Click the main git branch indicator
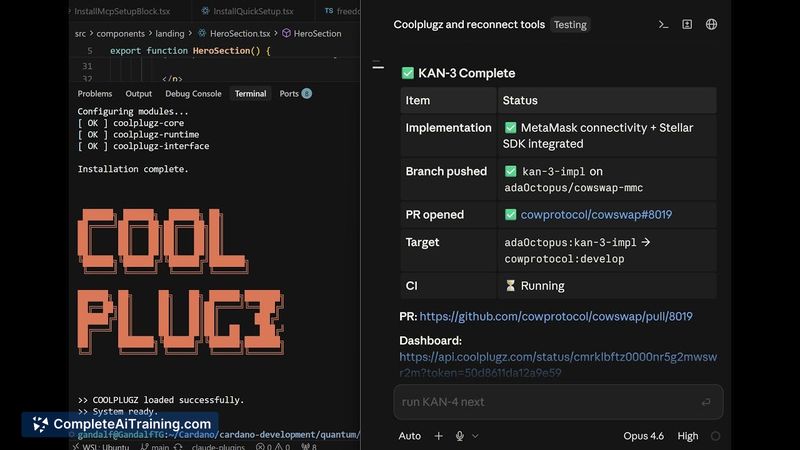The height and width of the screenshot is (450, 800). [x=155, y=446]
